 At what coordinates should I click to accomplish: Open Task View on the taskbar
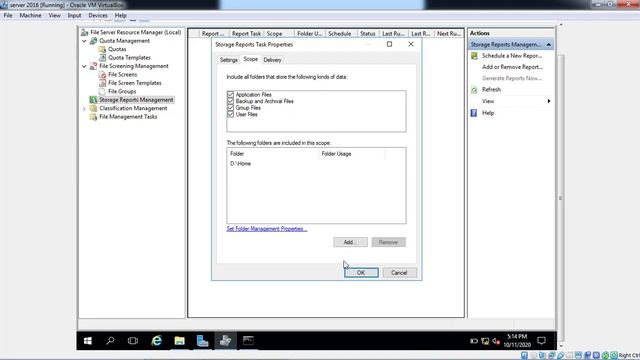click(133, 341)
